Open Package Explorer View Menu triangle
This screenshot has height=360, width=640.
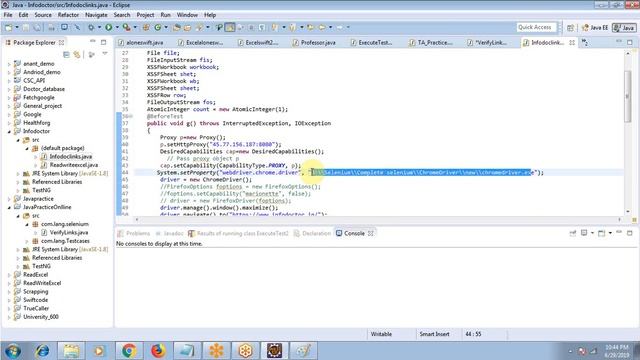tap(105, 53)
